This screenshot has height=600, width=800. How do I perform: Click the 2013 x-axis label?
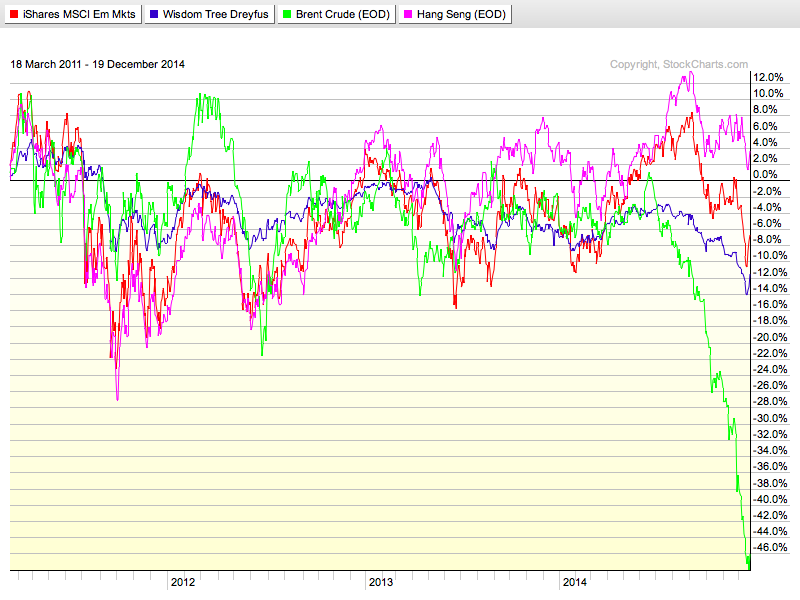point(381,582)
